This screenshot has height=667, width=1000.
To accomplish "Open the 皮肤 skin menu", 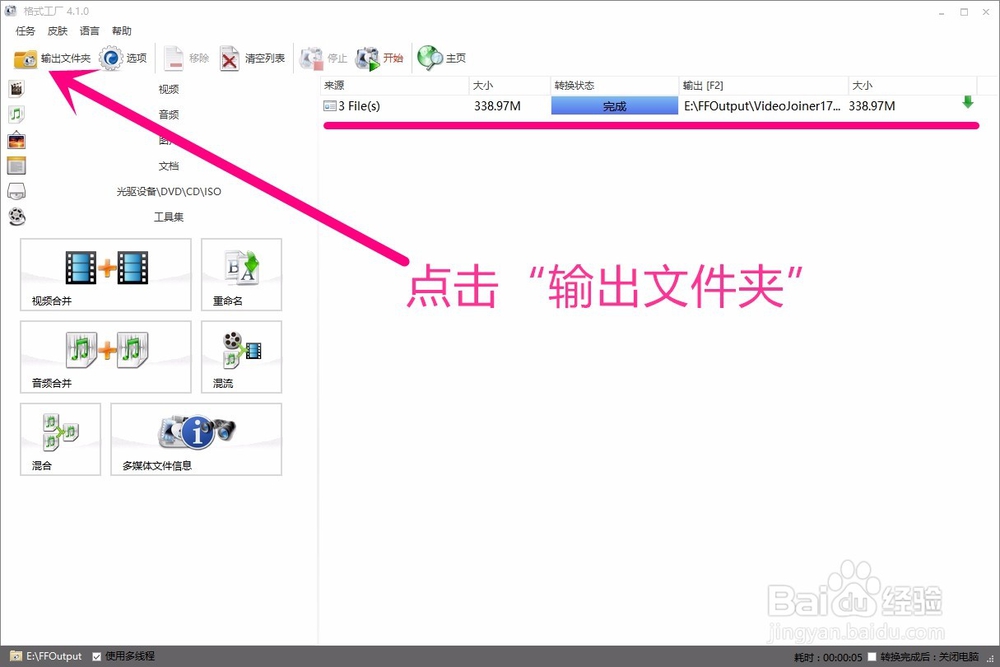I will pos(57,31).
